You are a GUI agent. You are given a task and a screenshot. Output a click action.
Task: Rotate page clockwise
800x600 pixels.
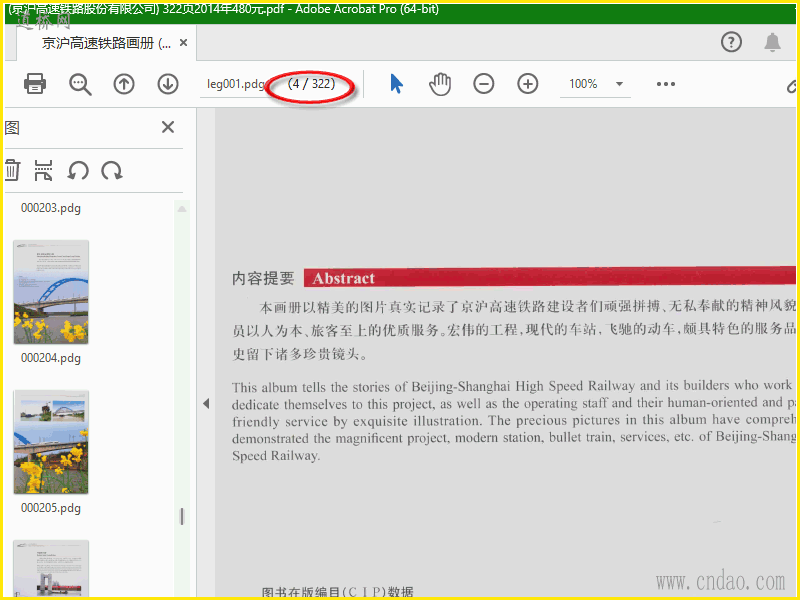[x=111, y=170]
